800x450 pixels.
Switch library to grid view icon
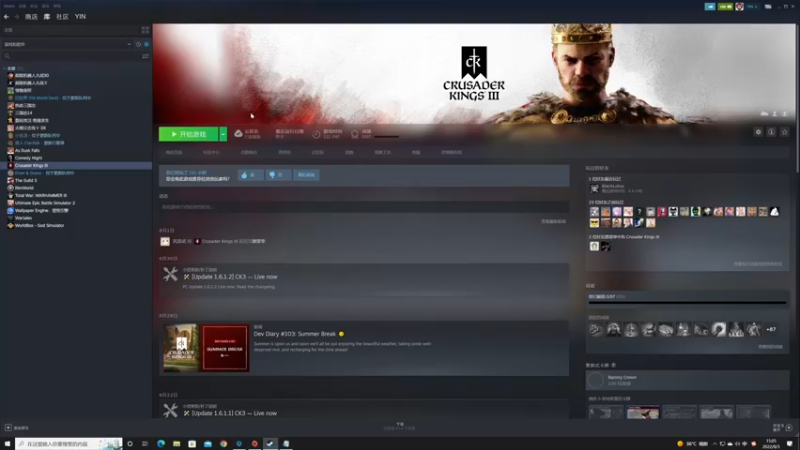tap(145, 30)
